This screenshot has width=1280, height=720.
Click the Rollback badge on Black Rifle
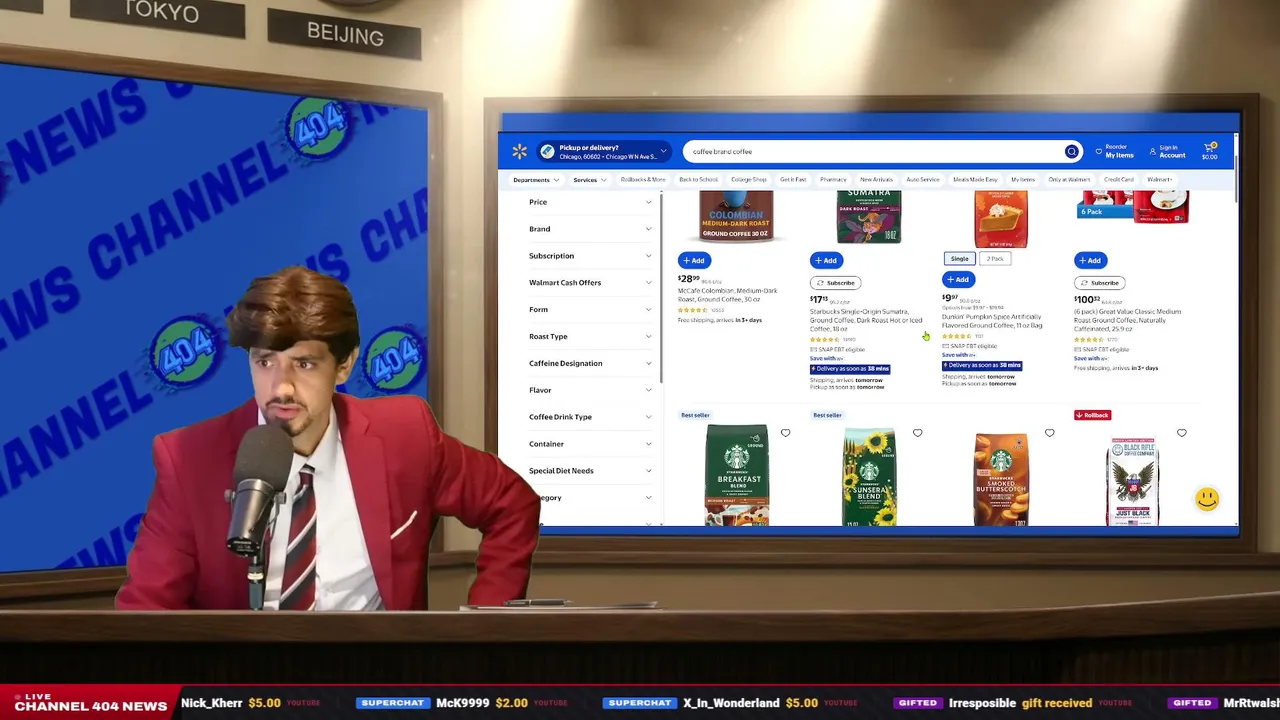[x=1092, y=415]
